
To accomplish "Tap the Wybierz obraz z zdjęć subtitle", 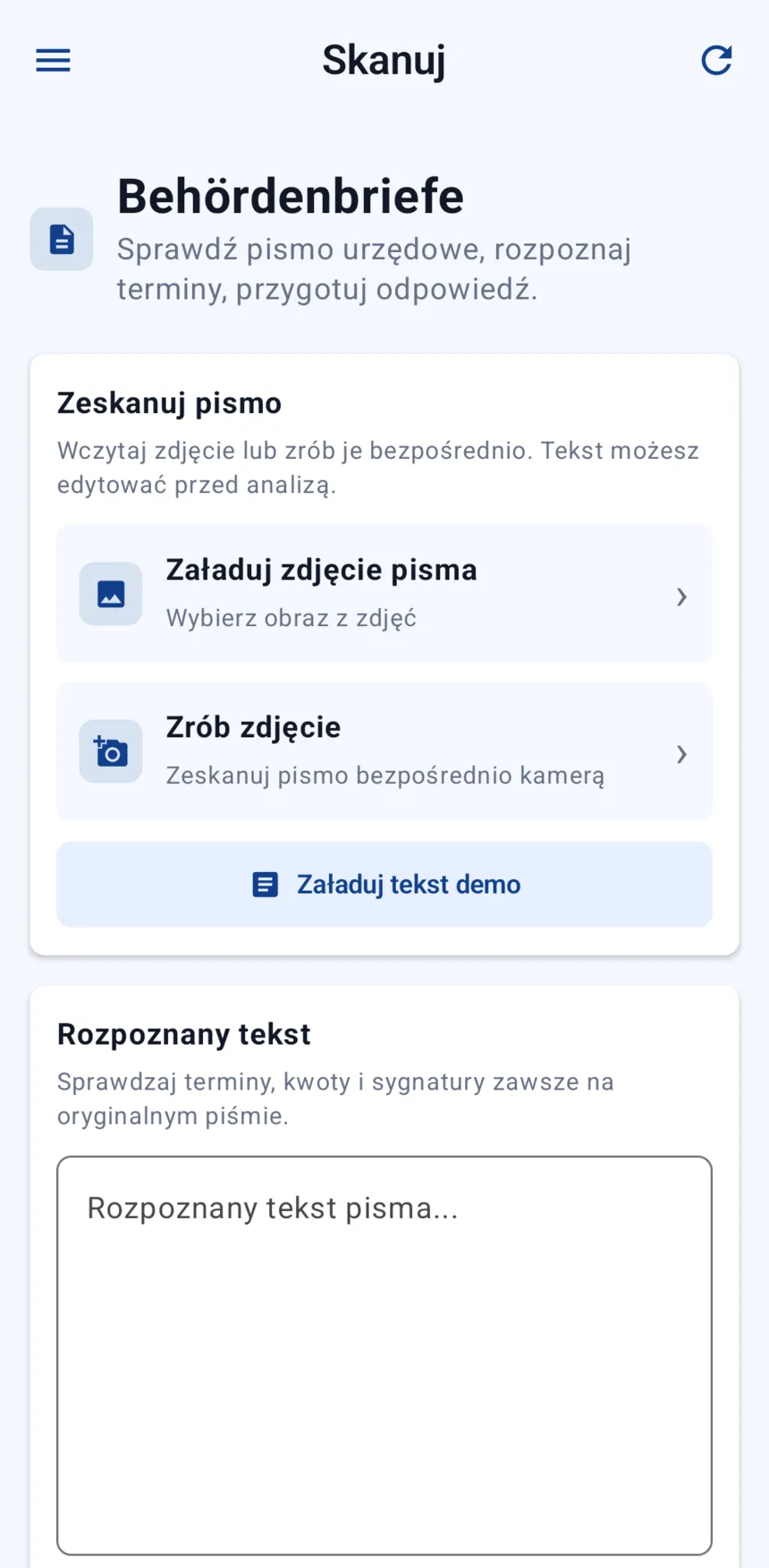I will (292, 618).
